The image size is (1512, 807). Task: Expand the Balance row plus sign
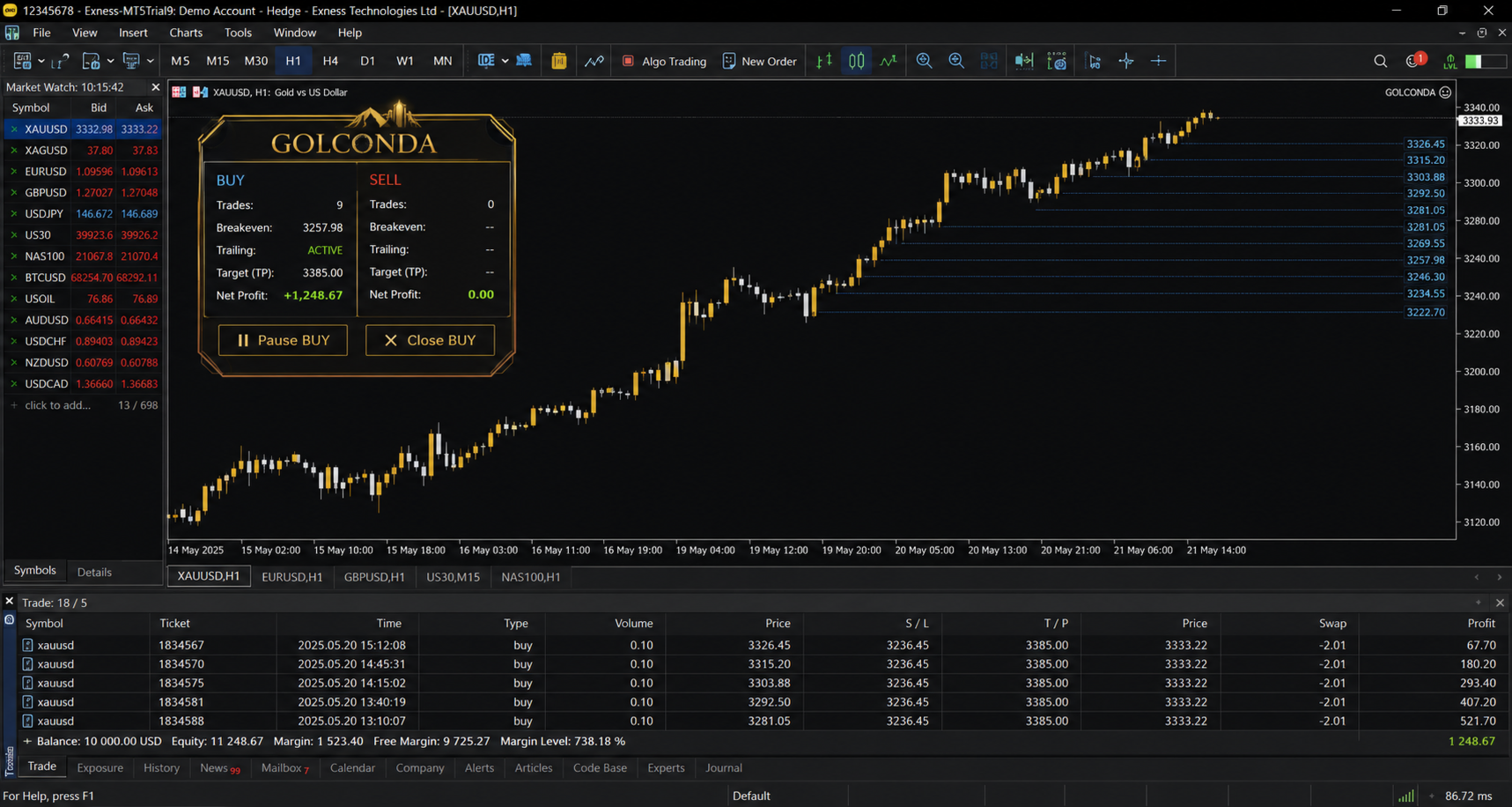tap(27, 741)
